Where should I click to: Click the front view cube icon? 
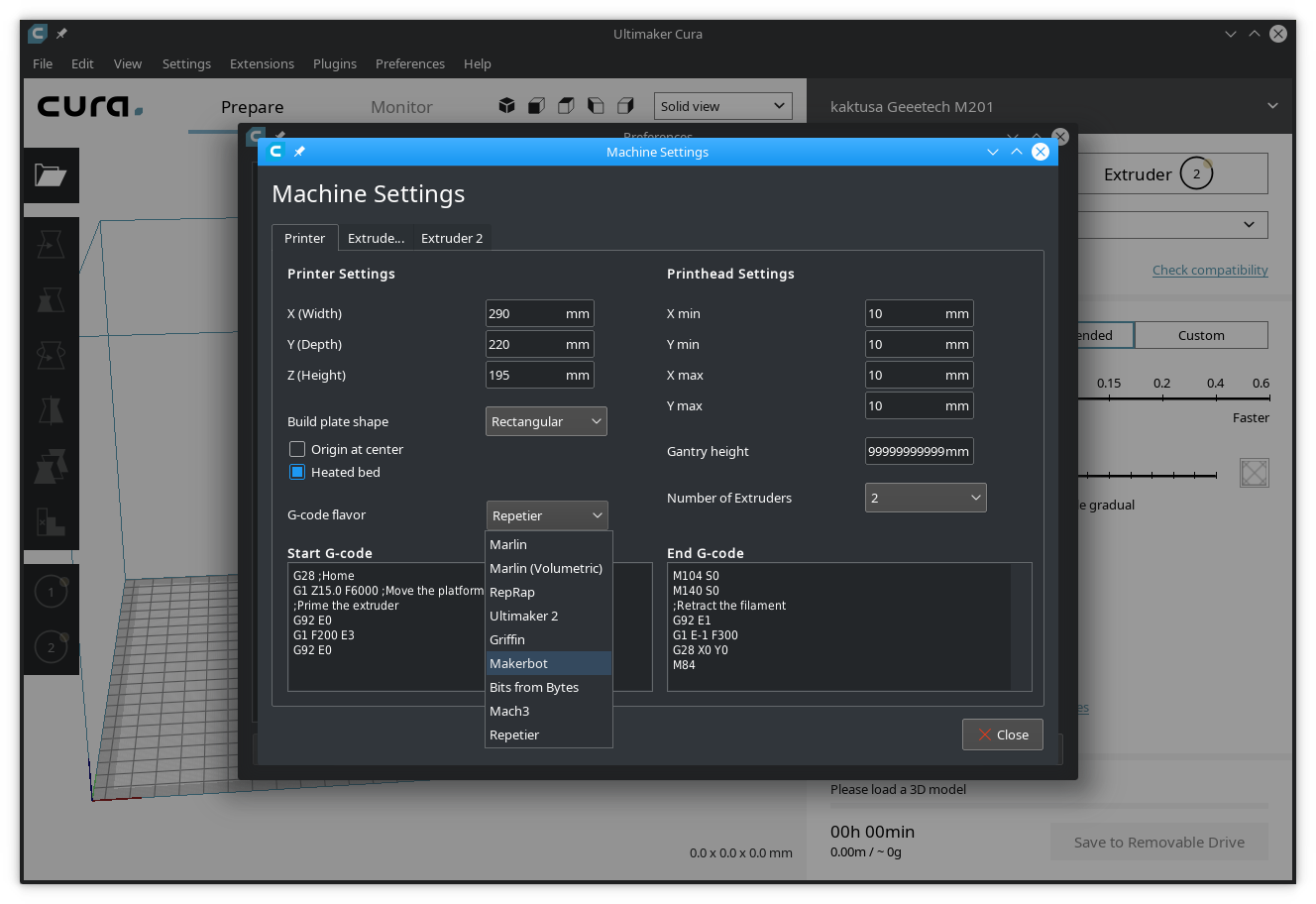pos(536,106)
